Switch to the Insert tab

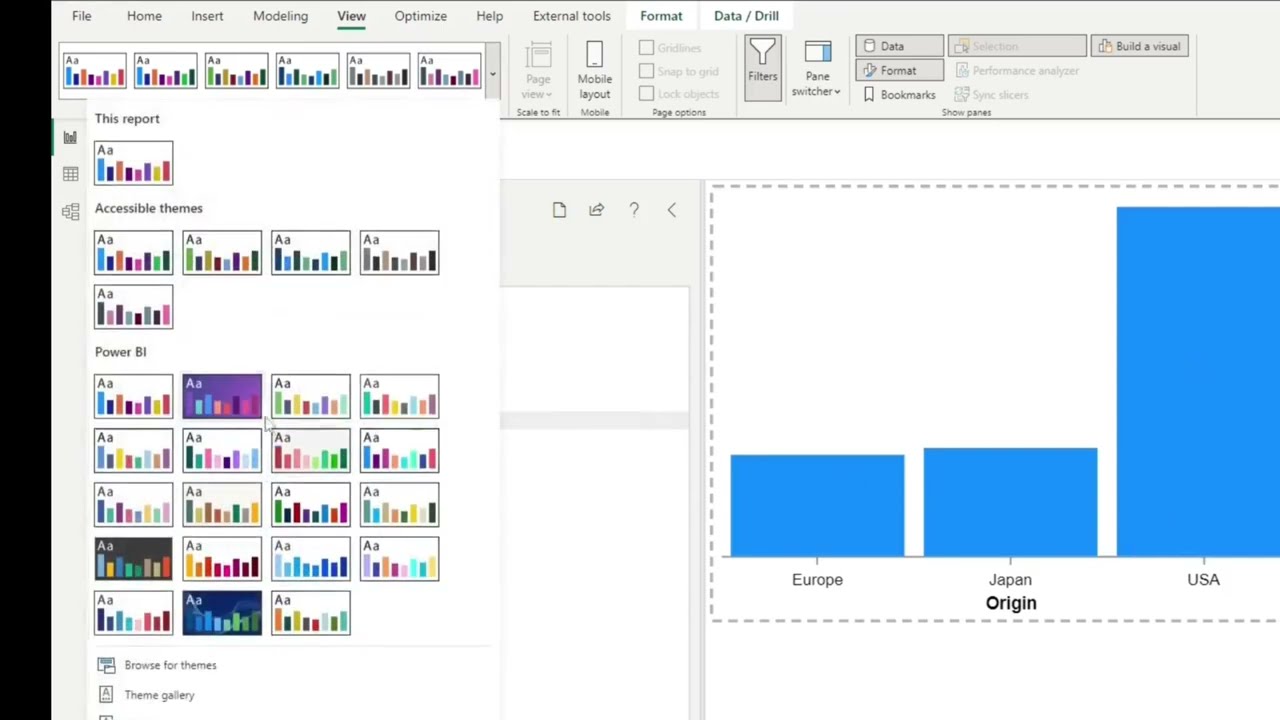tap(207, 16)
